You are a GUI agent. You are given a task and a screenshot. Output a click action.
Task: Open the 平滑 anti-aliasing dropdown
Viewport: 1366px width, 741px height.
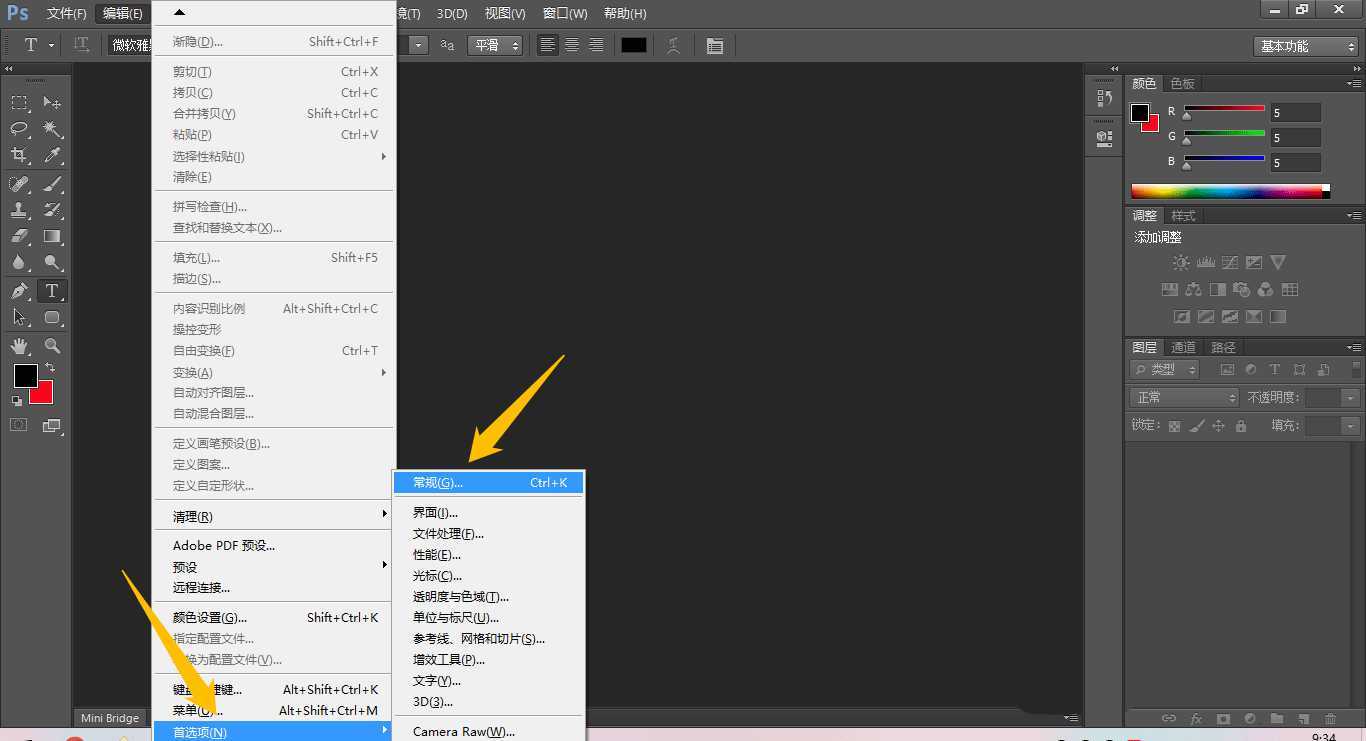[496, 45]
